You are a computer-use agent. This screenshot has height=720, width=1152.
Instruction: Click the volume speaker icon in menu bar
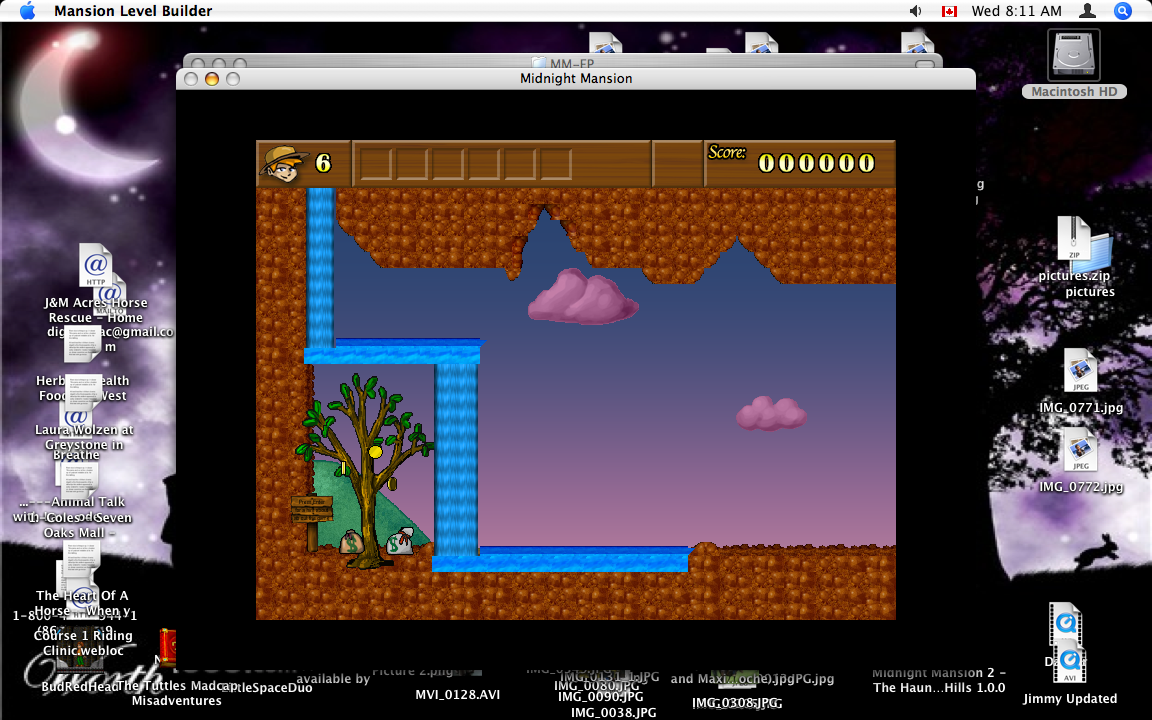tap(915, 11)
